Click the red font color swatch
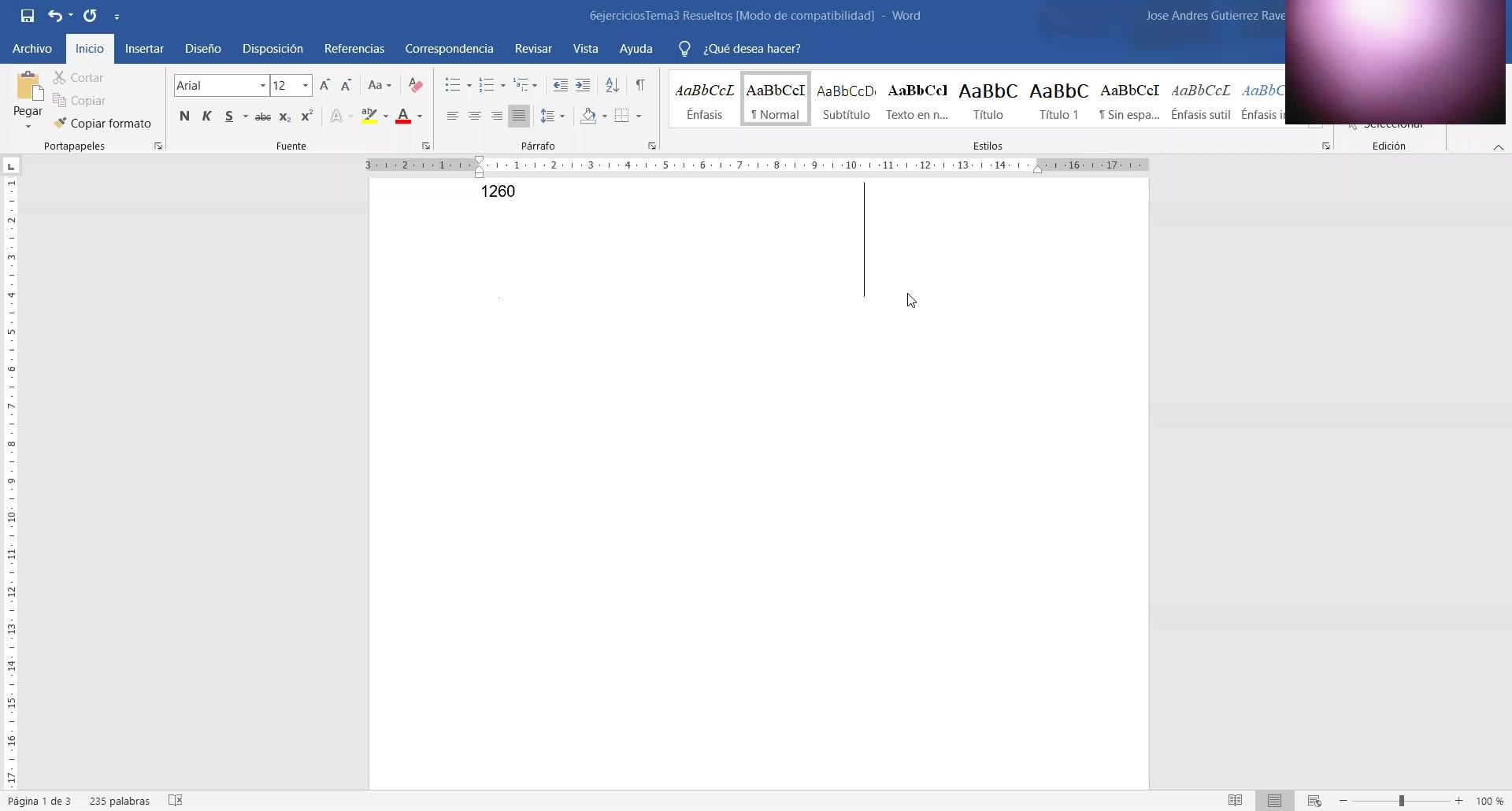The width and height of the screenshot is (1512, 811). [403, 117]
